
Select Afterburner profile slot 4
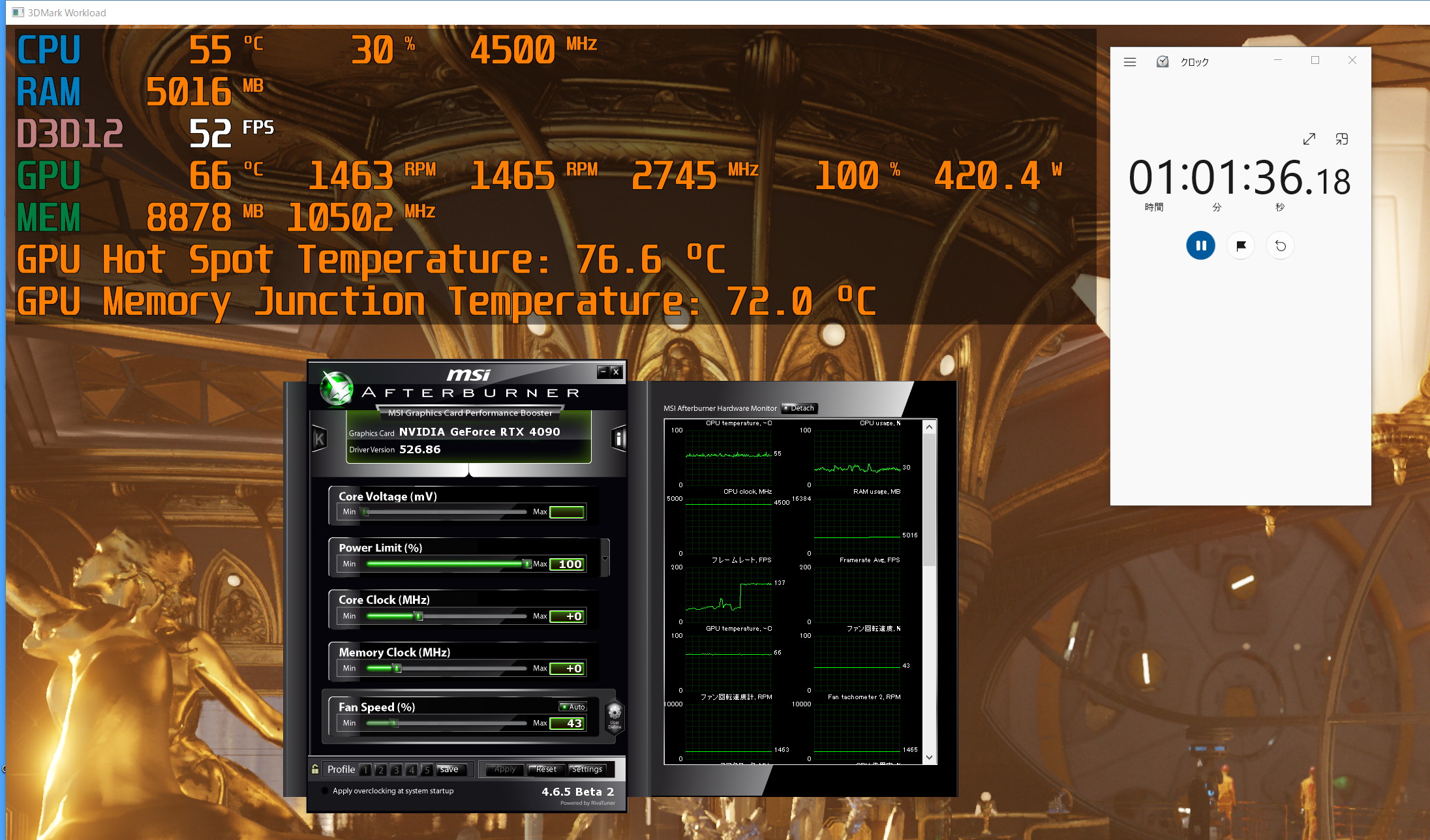coord(412,770)
